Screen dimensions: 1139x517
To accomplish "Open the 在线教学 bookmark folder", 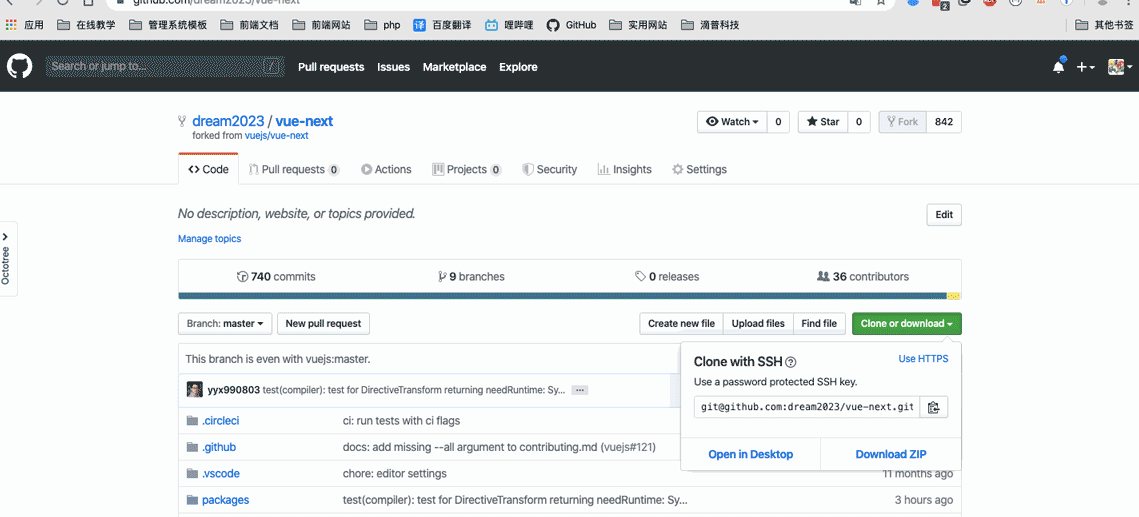I will click(x=86, y=25).
